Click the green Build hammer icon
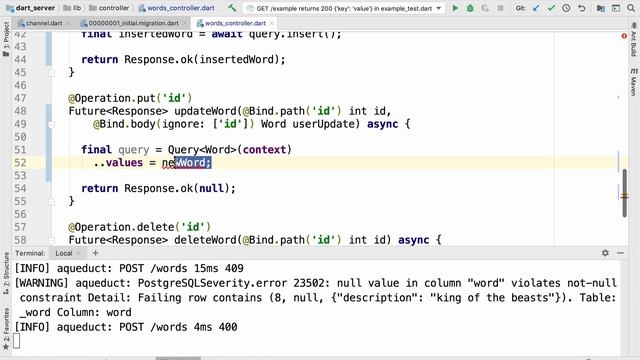Screen dimensions: 640x360 (232, 8)
